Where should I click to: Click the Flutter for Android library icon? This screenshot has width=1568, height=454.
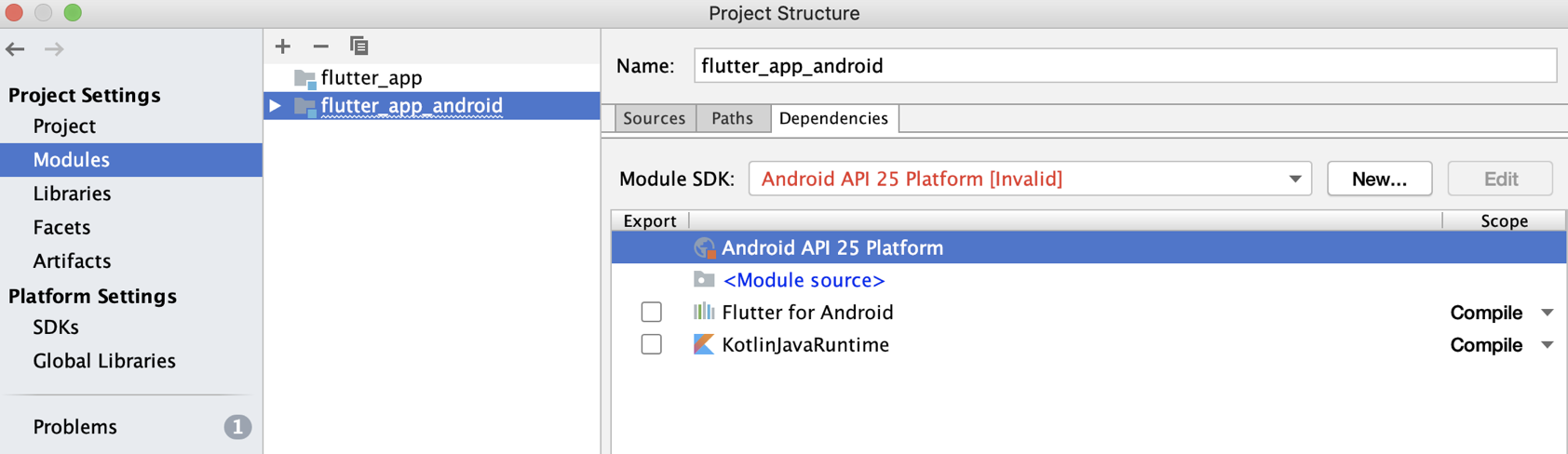click(x=704, y=312)
